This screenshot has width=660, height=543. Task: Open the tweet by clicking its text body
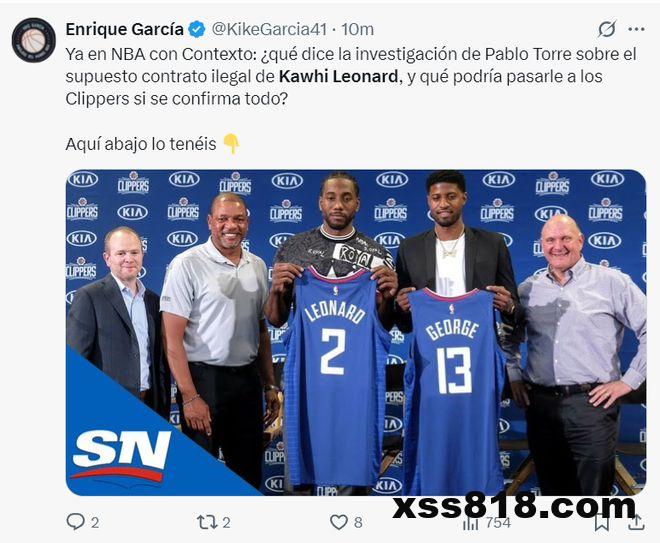point(351,77)
